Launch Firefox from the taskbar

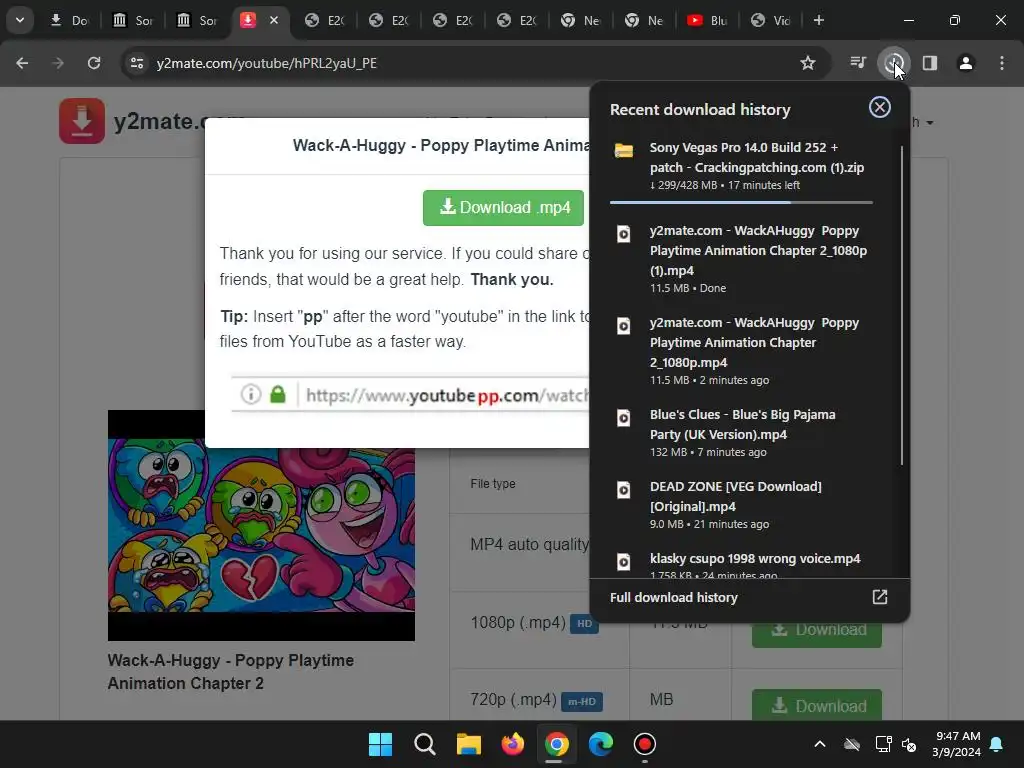point(513,744)
